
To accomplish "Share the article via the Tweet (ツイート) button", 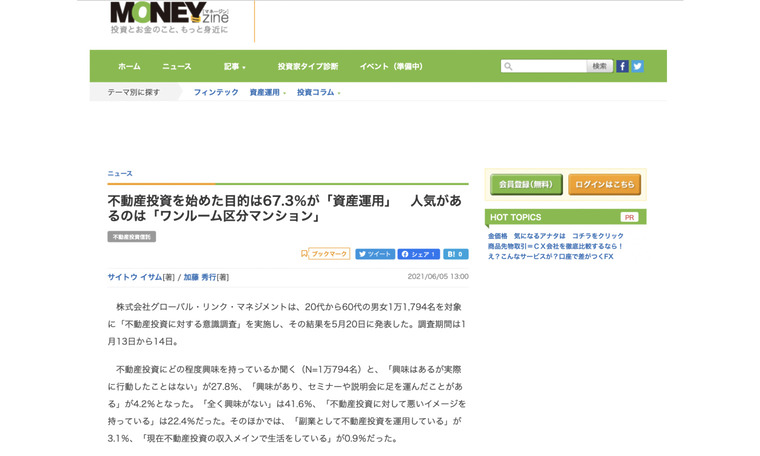I will pos(375,254).
